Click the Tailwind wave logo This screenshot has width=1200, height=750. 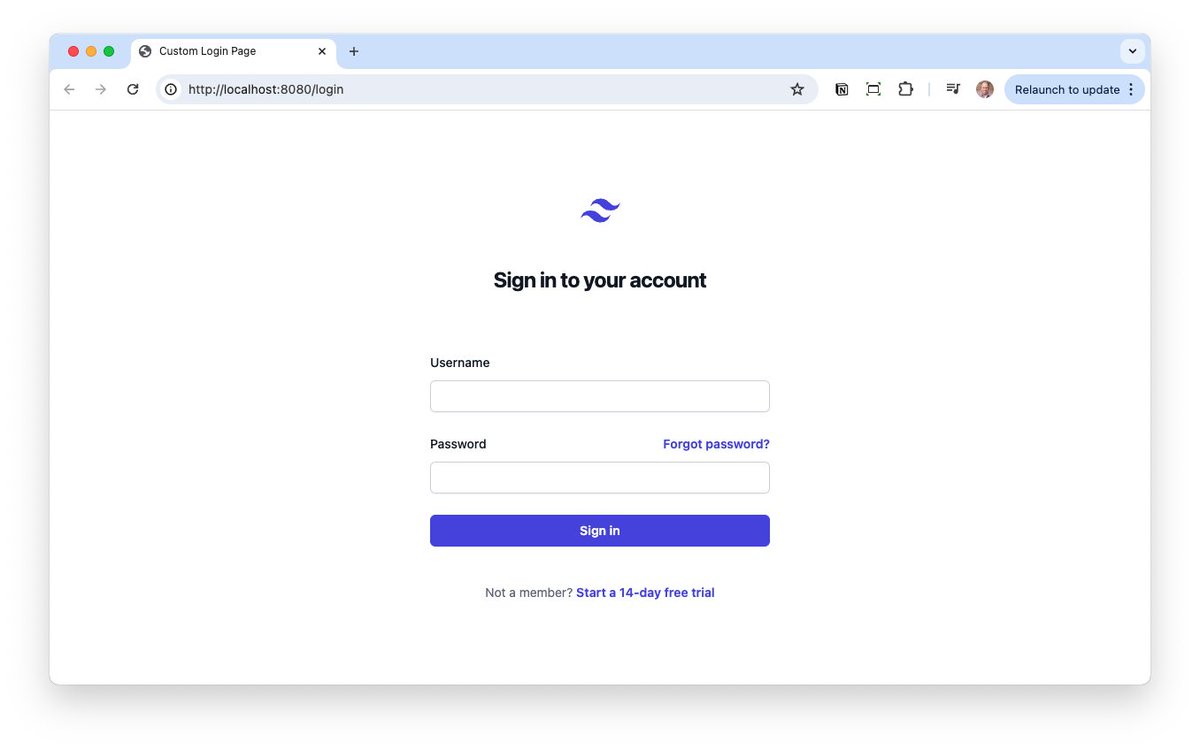[x=600, y=210]
